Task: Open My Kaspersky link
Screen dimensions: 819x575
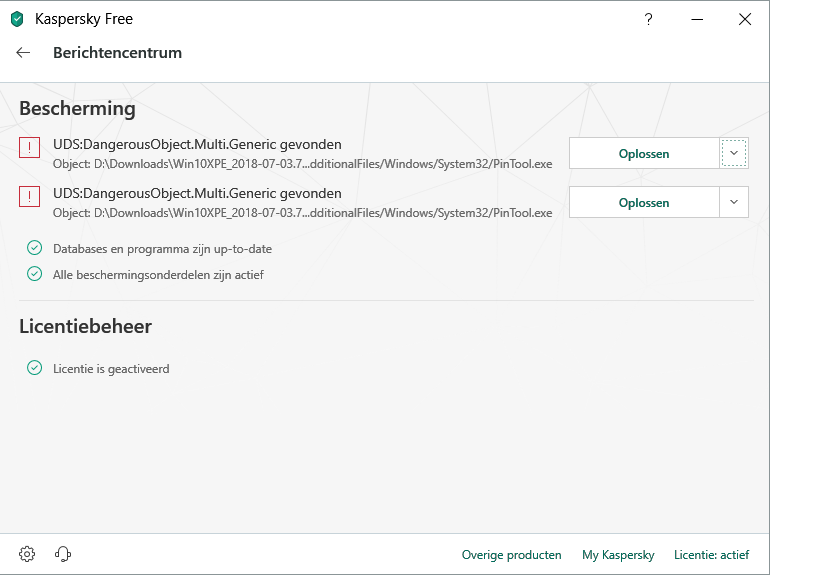Action: (618, 555)
